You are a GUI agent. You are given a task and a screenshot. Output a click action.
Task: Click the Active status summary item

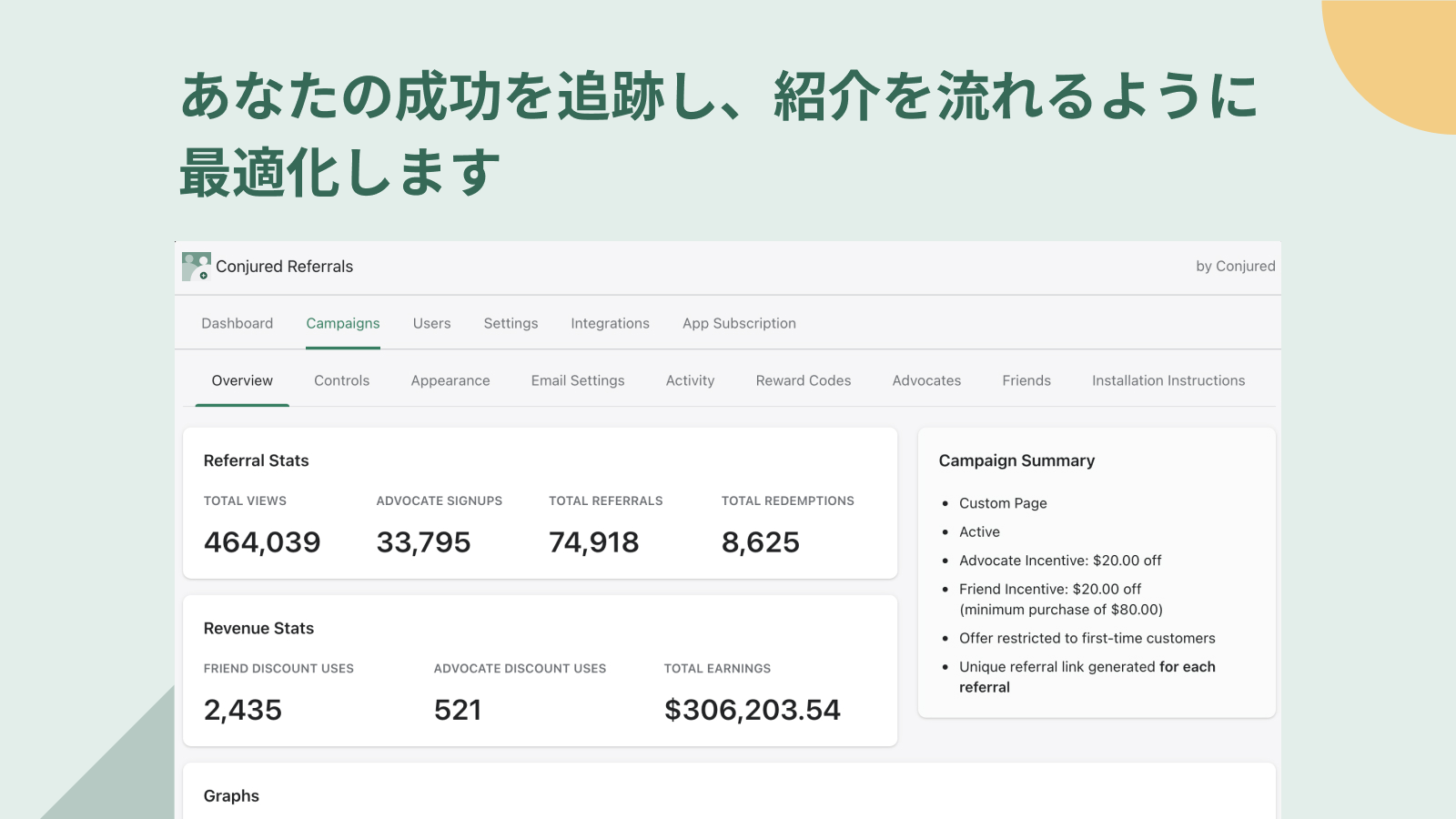(x=979, y=531)
